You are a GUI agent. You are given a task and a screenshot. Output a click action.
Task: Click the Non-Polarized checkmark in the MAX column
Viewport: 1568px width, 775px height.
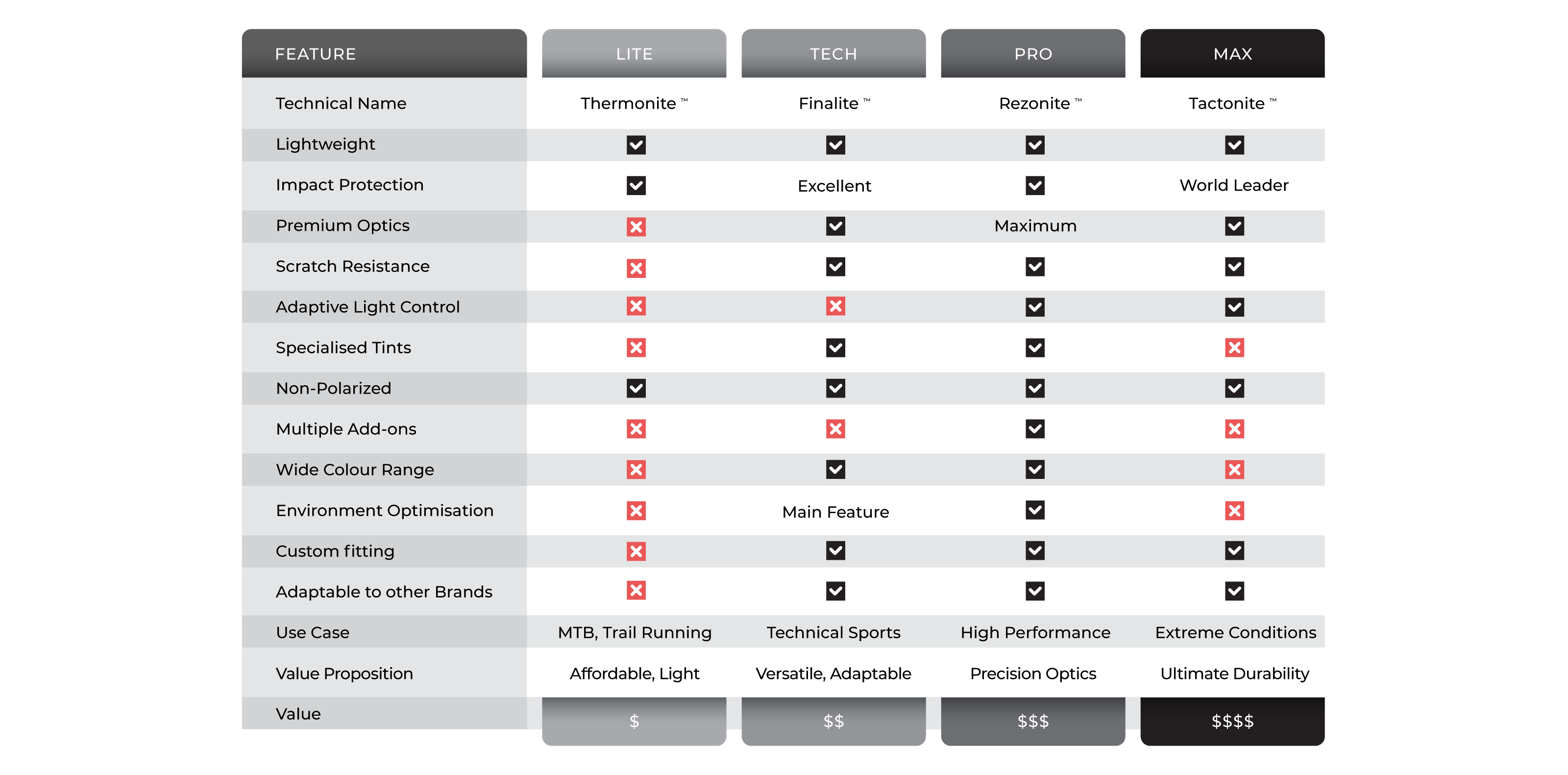click(1234, 388)
